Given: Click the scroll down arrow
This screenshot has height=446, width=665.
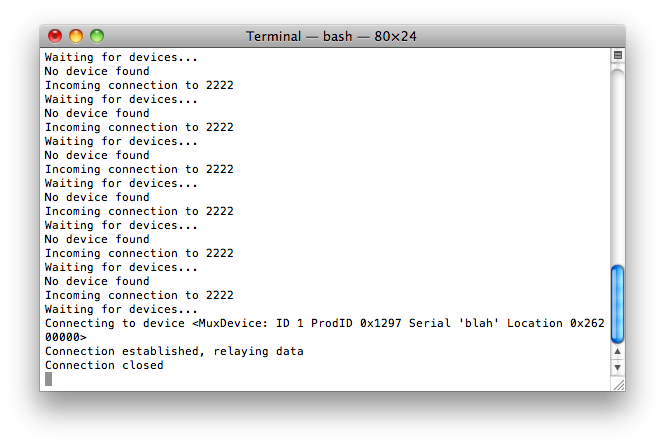Looking at the screenshot, I should point(617,368).
